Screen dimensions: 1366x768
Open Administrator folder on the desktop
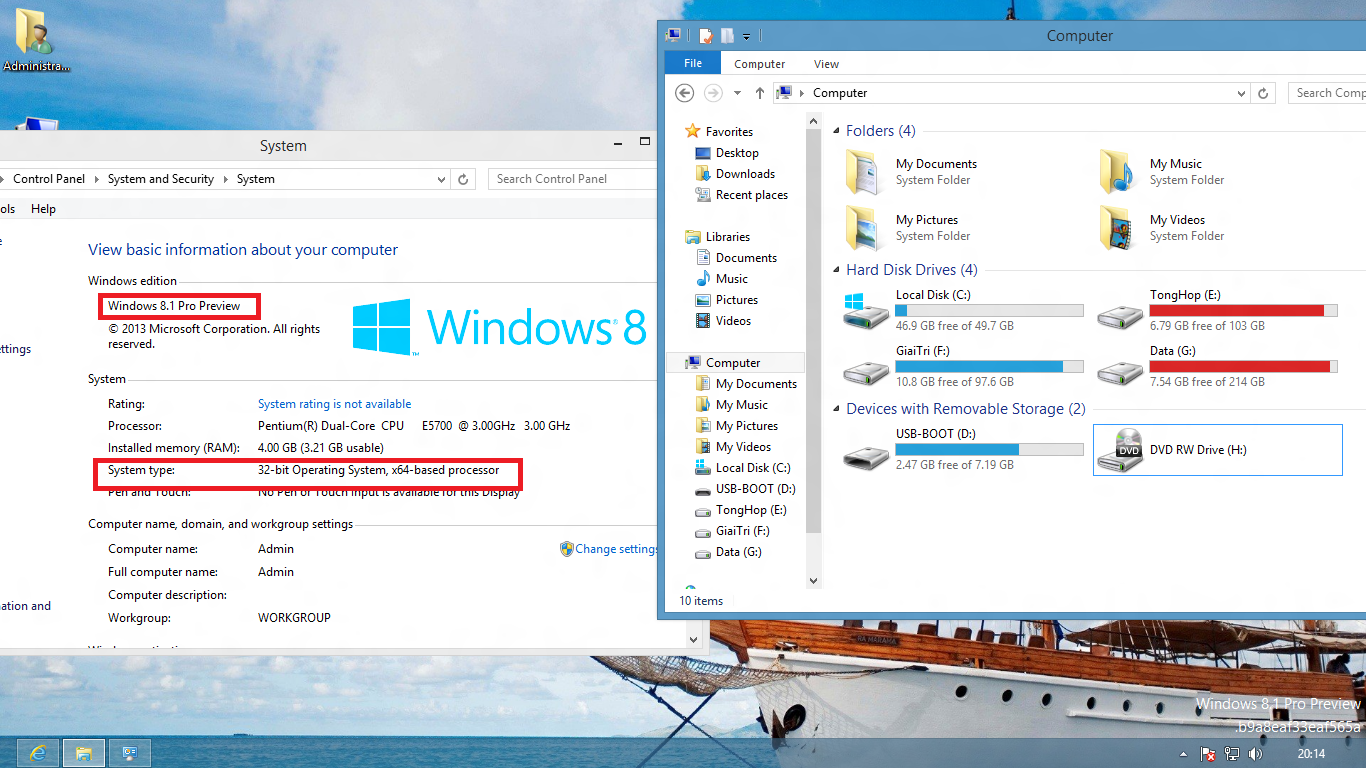coord(37,40)
